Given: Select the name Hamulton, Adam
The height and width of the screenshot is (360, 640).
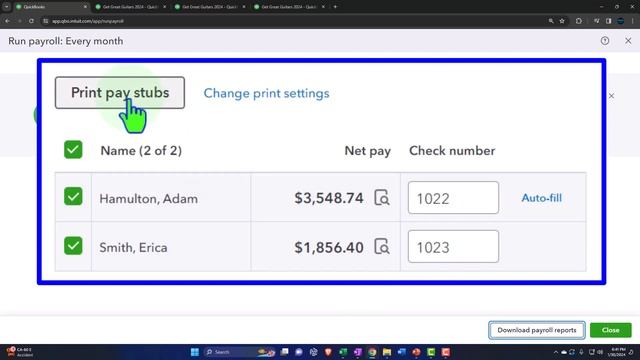Looking at the screenshot, I should pos(149,199).
